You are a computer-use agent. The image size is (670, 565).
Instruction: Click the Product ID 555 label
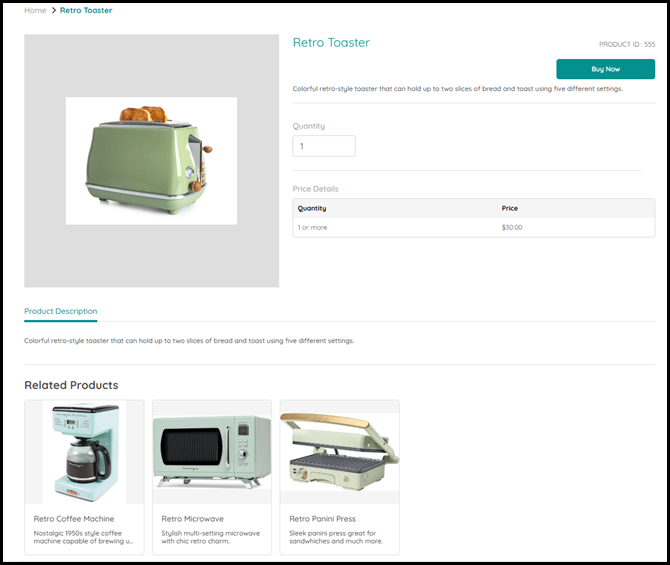tap(627, 44)
